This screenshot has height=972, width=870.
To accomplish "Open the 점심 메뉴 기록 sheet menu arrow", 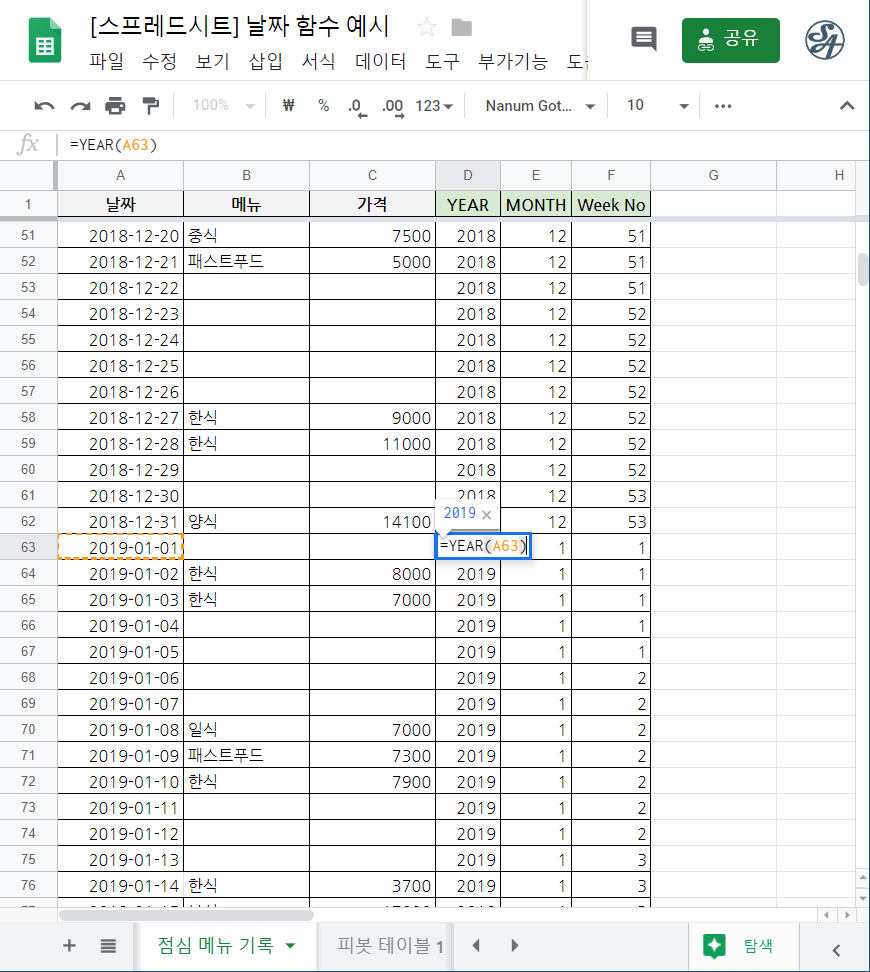I will tap(290, 945).
